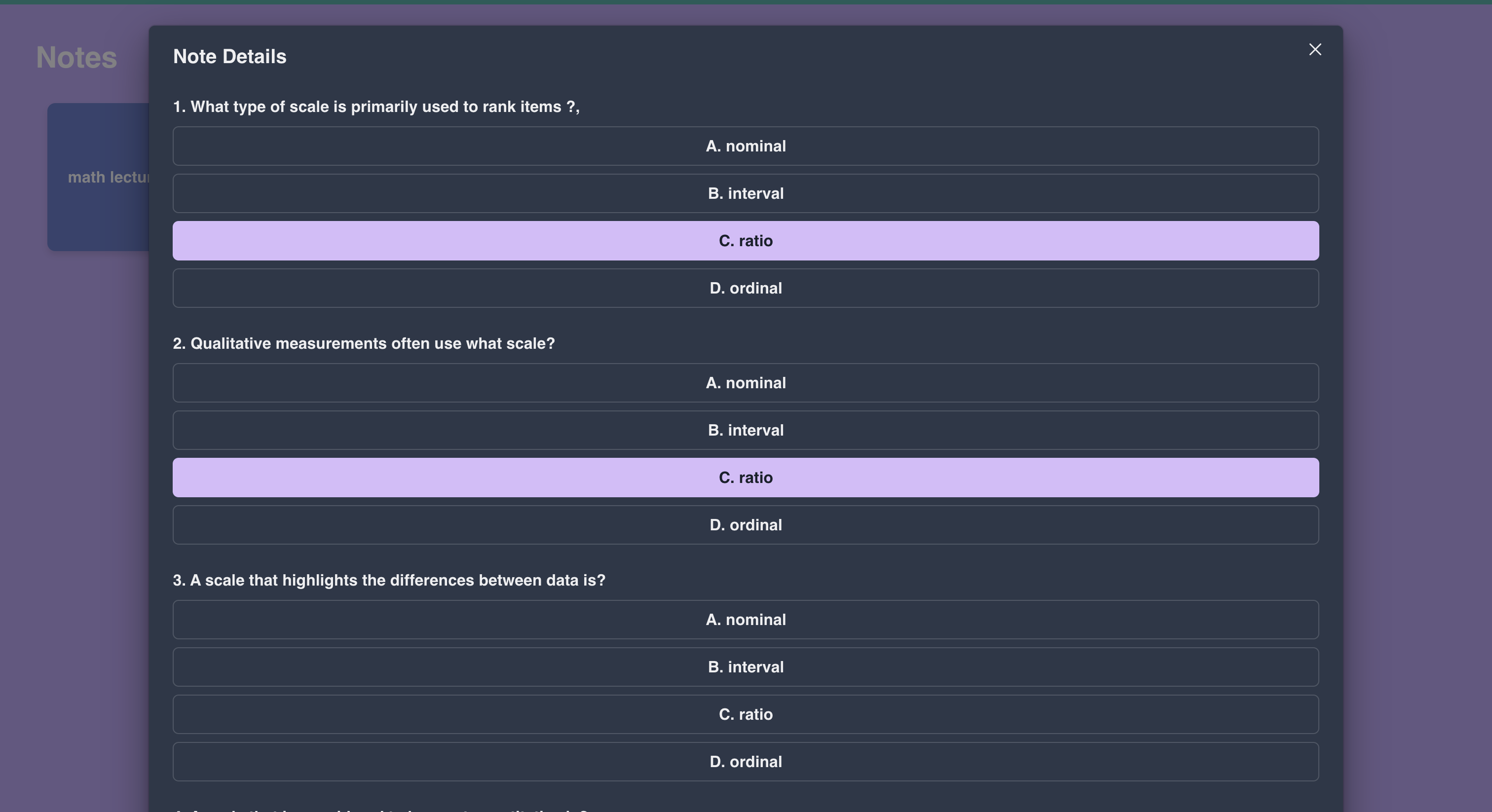Click the question 3 text about data differences
Image resolution: width=1492 pixels, height=812 pixels.
tap(389, 580)
